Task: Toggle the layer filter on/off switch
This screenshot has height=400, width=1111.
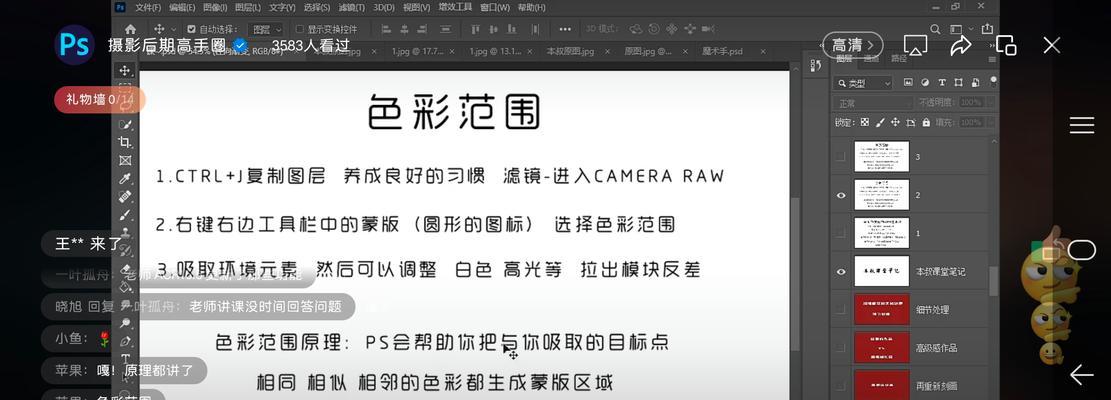Action: click(994, 80)
